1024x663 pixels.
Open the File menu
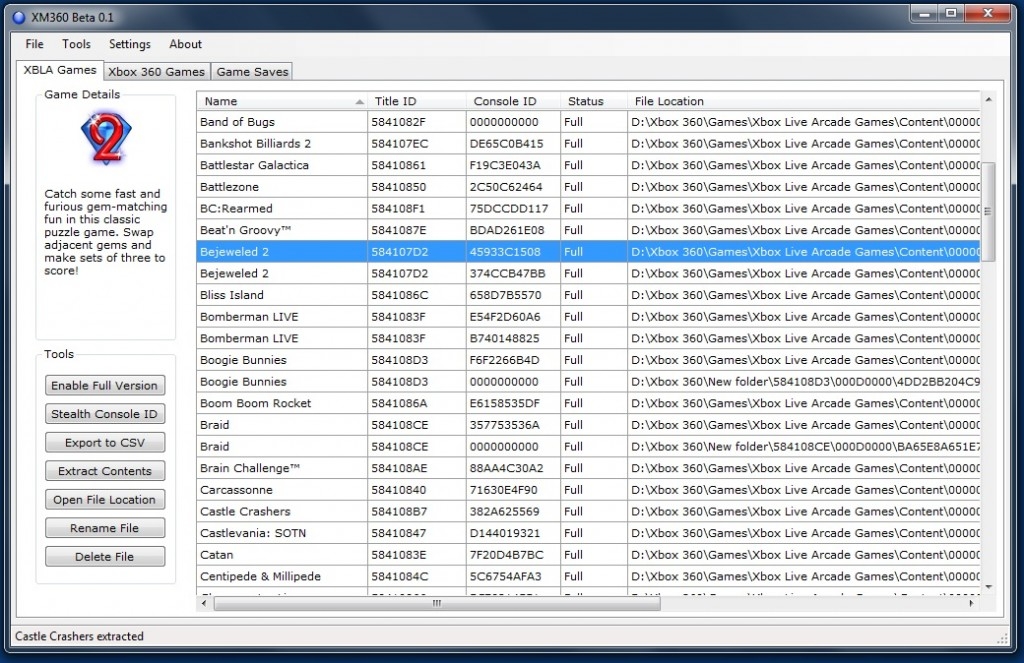pos(34,44)
